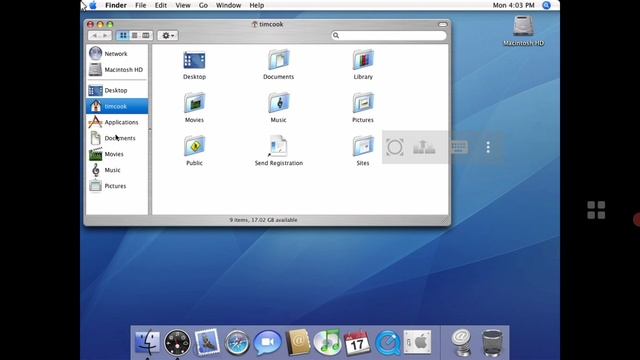Viewport: 640px width, 360px height.
Task: Go forward with Finder forward arrow
Action: [105, 36]
